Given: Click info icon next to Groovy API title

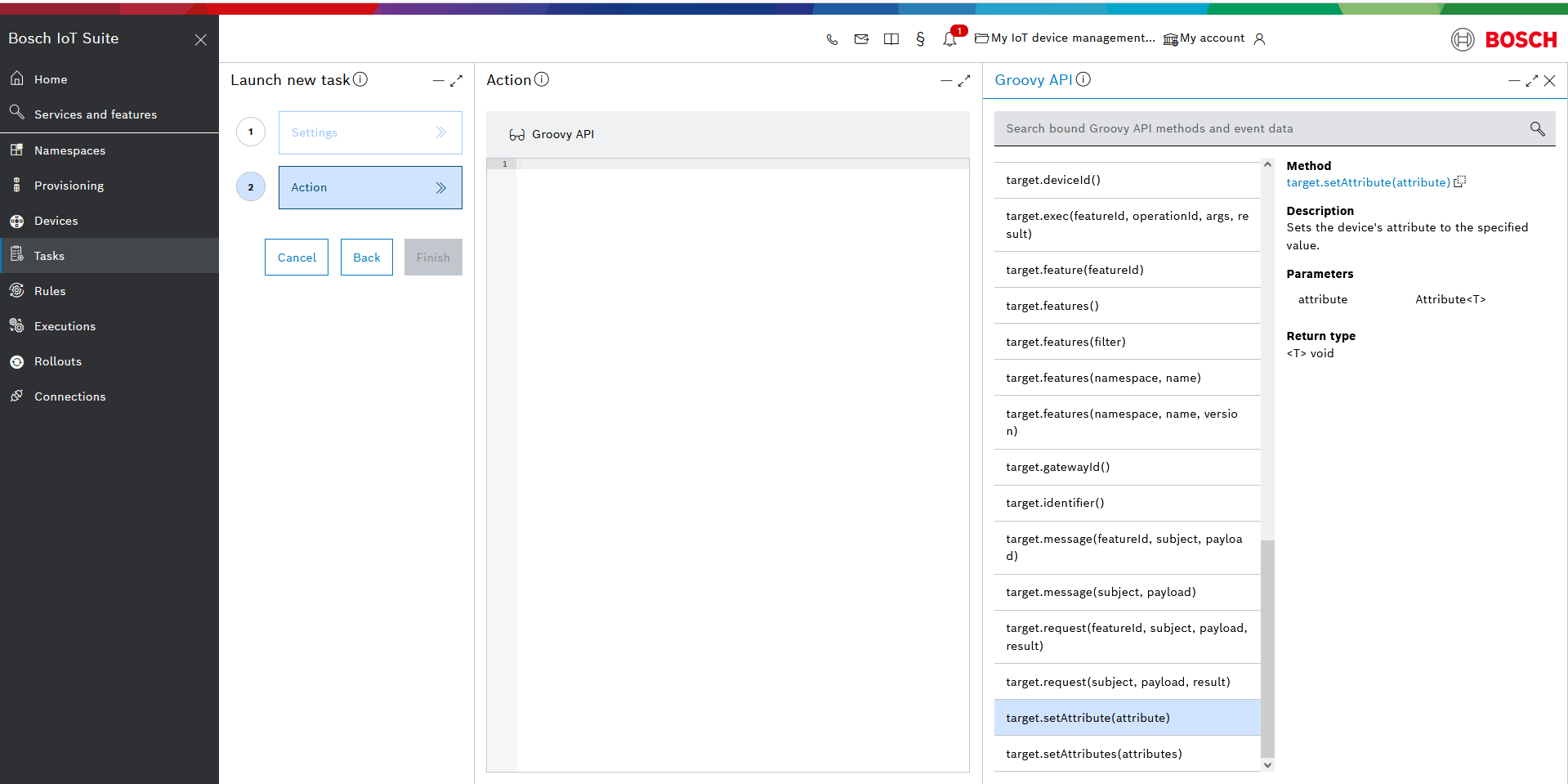Looking at the screenshot, I should 1083,79.
